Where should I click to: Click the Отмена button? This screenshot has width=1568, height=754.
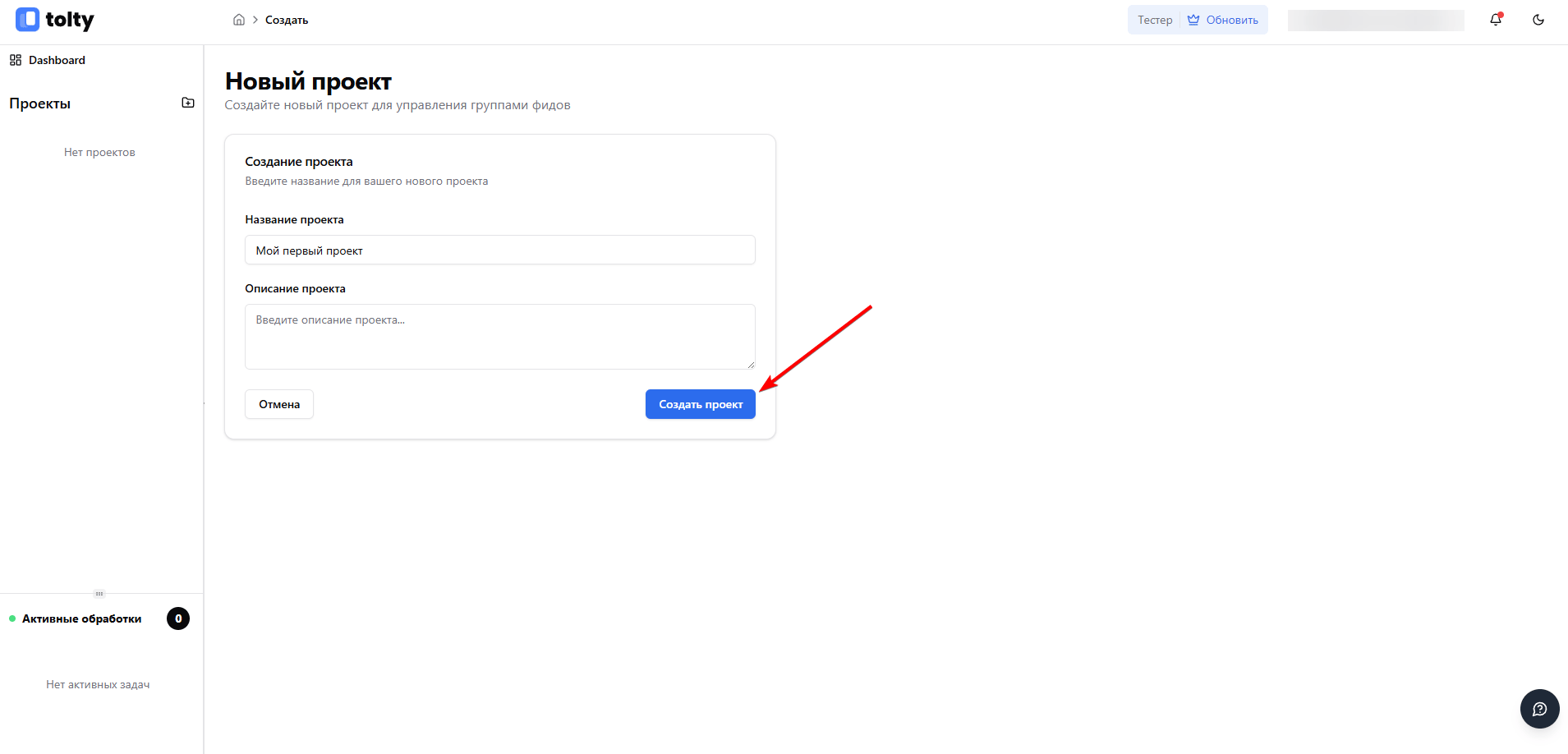(x=279, y=404)
